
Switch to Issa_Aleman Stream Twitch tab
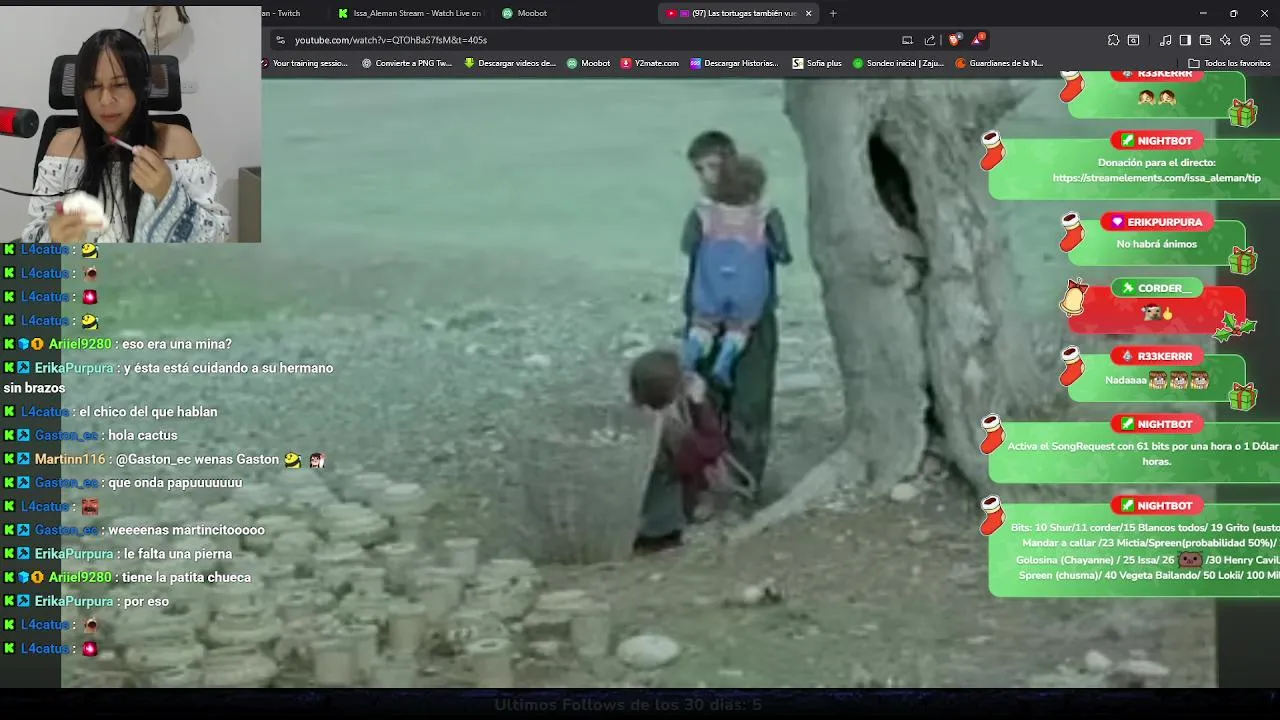[x=410, y=13]
